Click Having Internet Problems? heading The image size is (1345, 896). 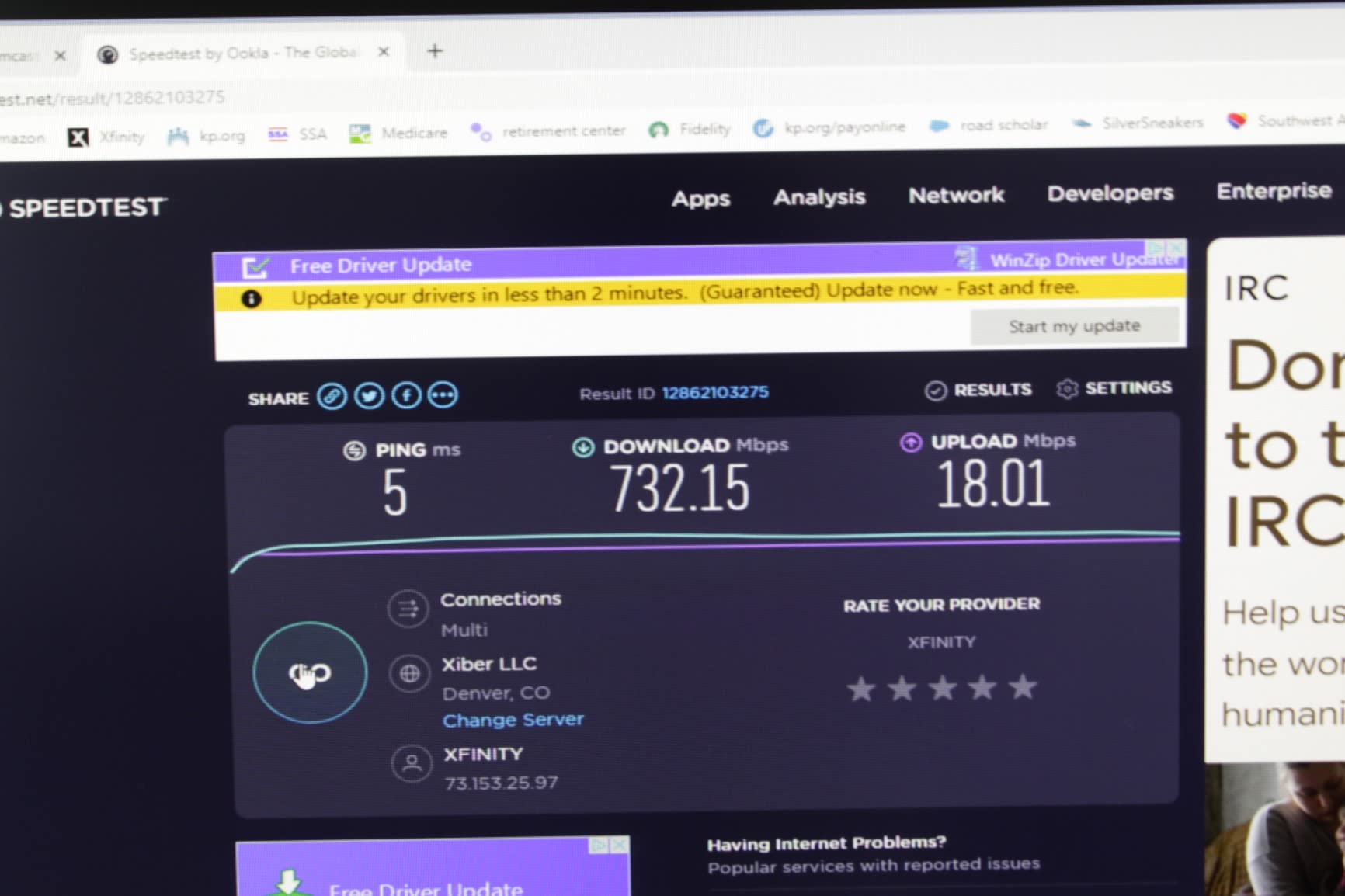(x=826, y=843)
